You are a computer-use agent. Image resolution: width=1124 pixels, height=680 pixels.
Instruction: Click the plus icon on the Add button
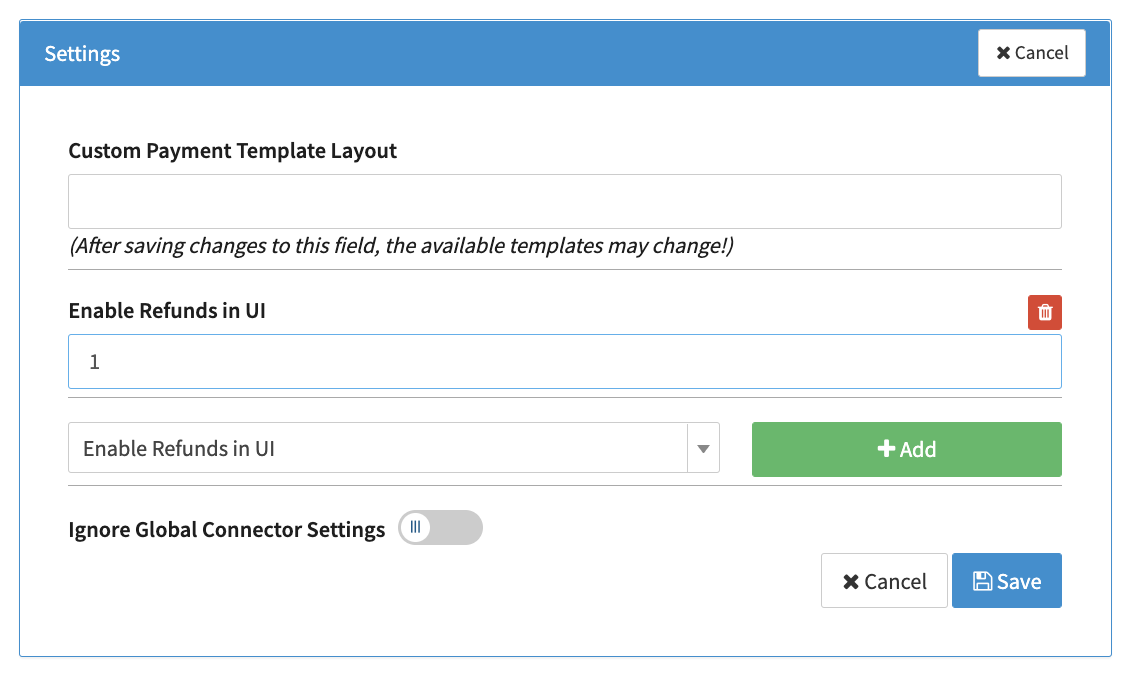885,449
